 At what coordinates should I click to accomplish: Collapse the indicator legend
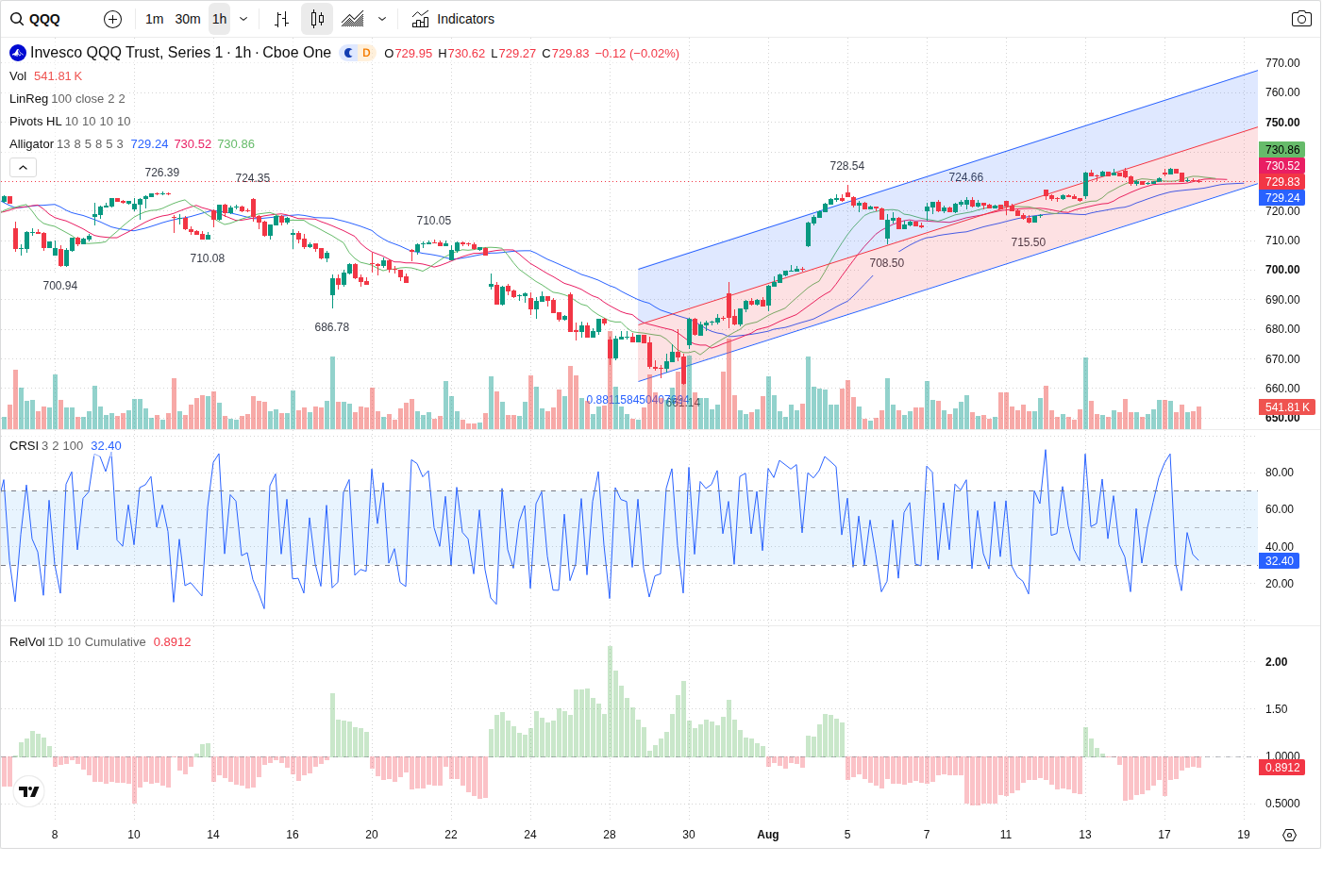[24, 168]
